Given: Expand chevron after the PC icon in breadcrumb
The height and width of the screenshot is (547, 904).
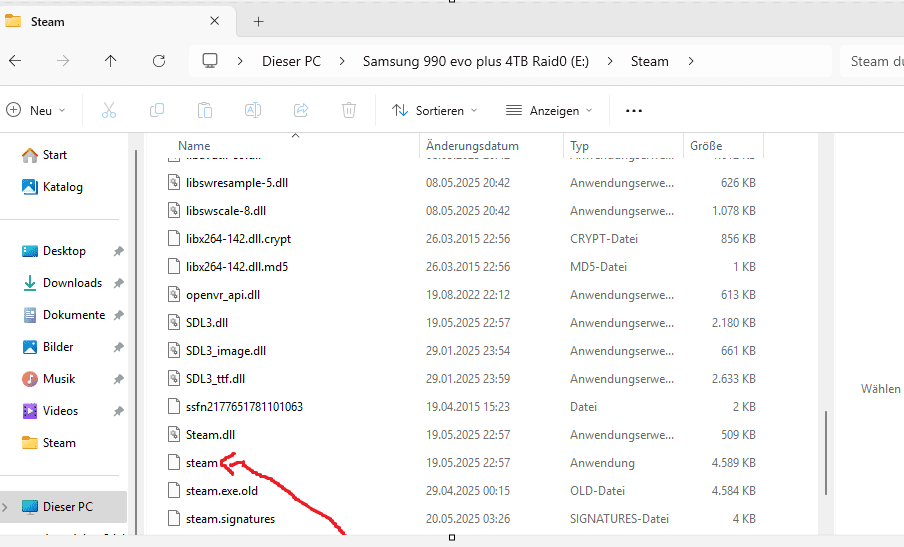Looking at the screenshot, I should click(240, 61).
